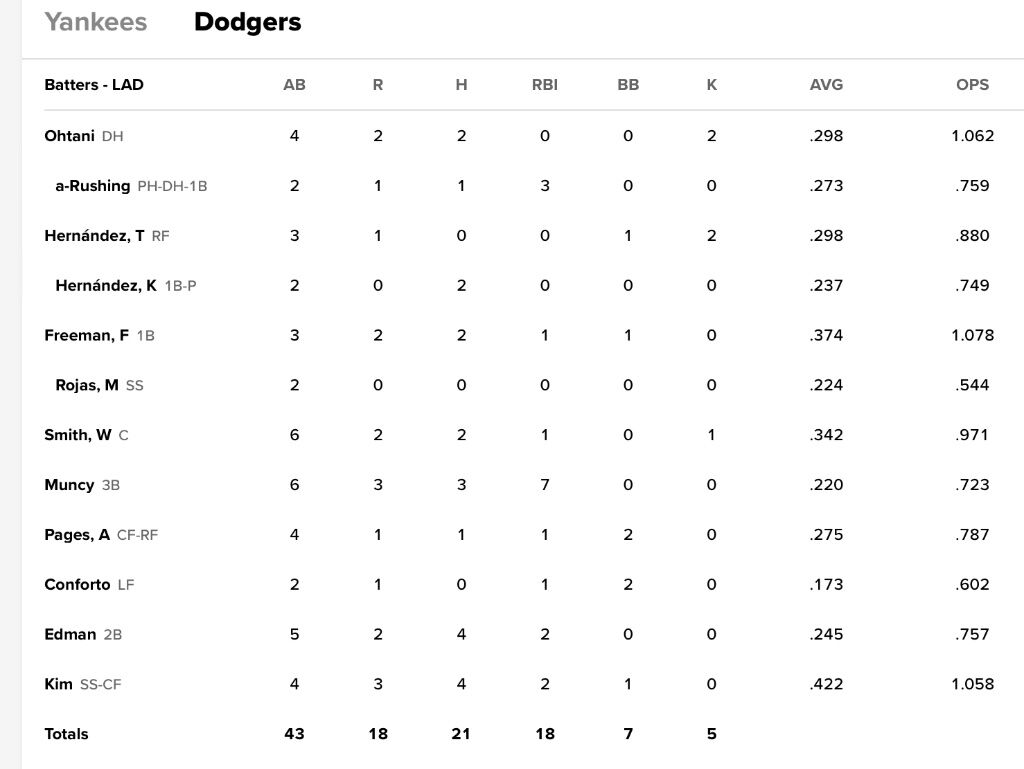The image size is (1024, 769).
Task: Click the RBI column header
Action: (545, 85)
